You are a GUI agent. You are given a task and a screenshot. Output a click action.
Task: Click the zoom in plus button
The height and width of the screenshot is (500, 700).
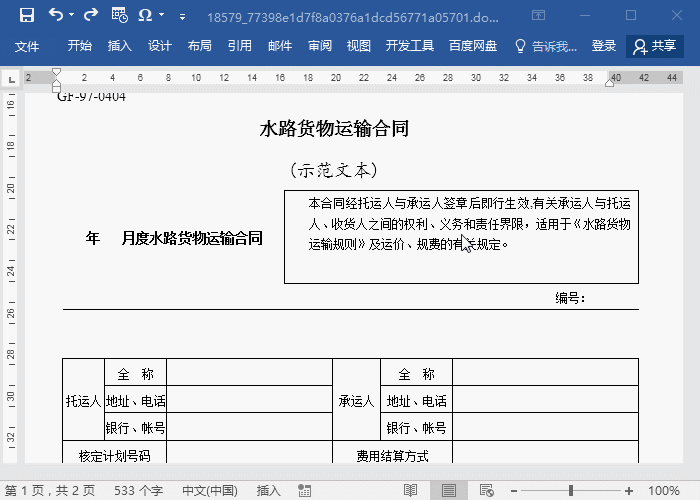(629, 491)
